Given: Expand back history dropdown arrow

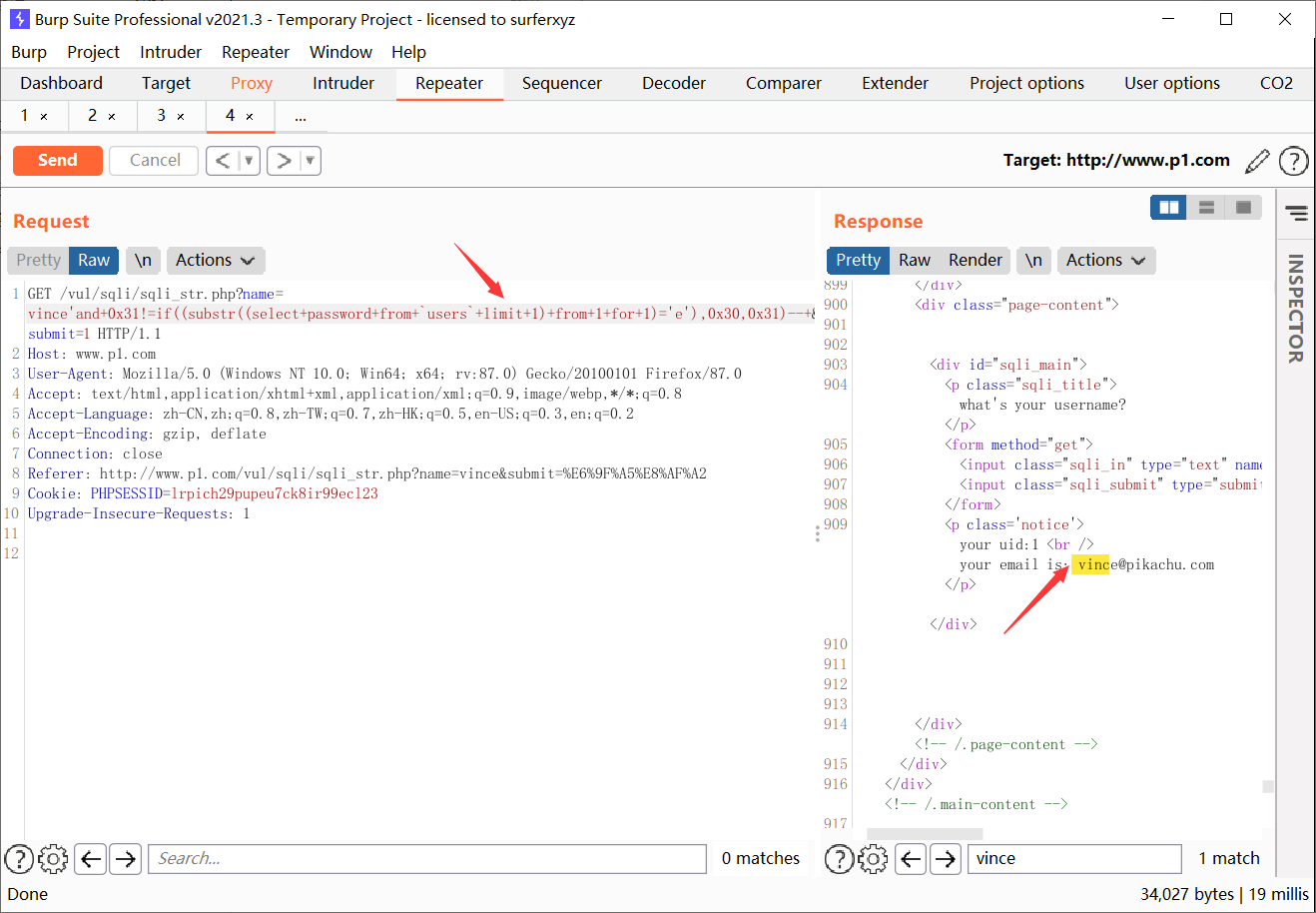Looking at the screenshot, I should click(x=249, y=161).
